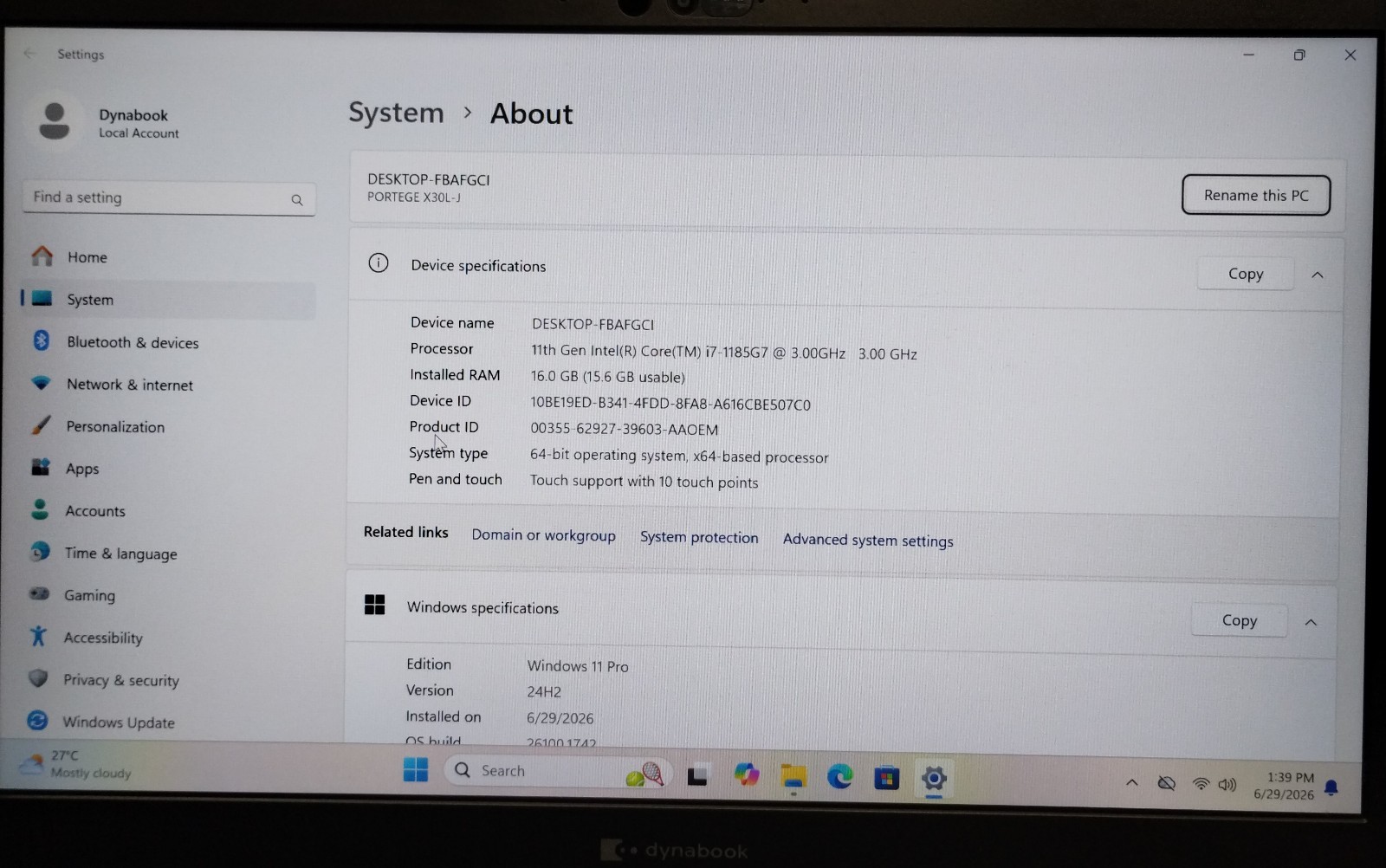This screenshot has width=1386, height=868.
Task: Open the clock showing 1:39 PM
Action: (1285, 786)
